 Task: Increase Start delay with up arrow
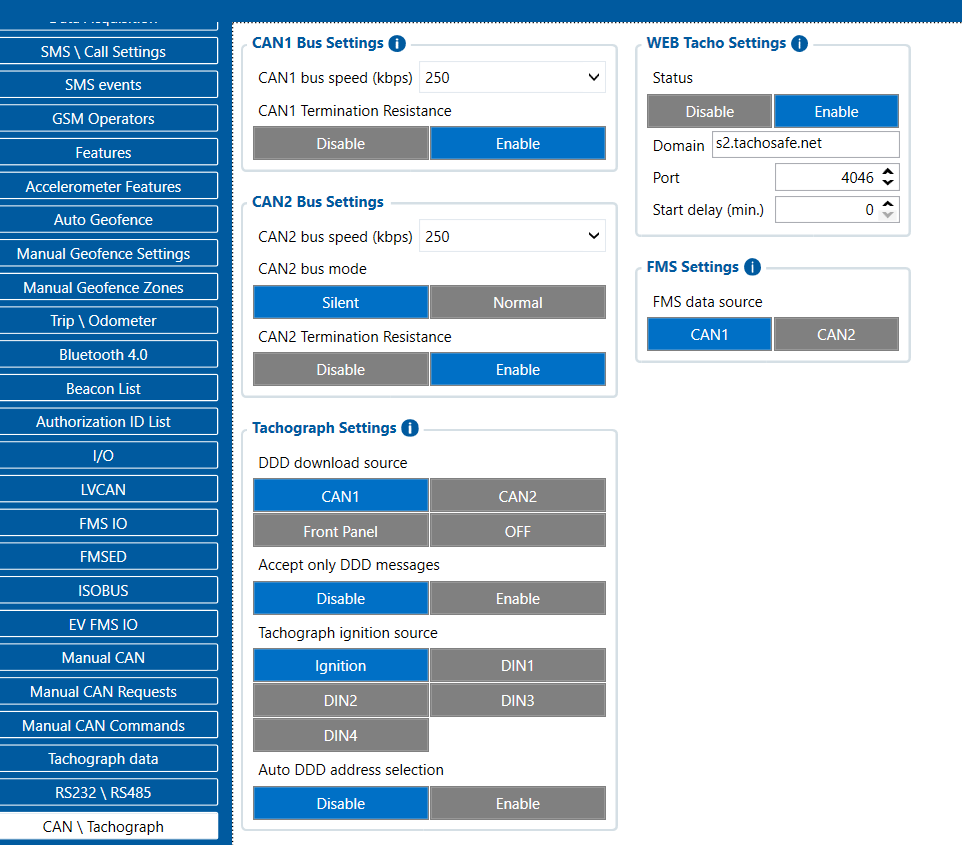click(888, 204)
